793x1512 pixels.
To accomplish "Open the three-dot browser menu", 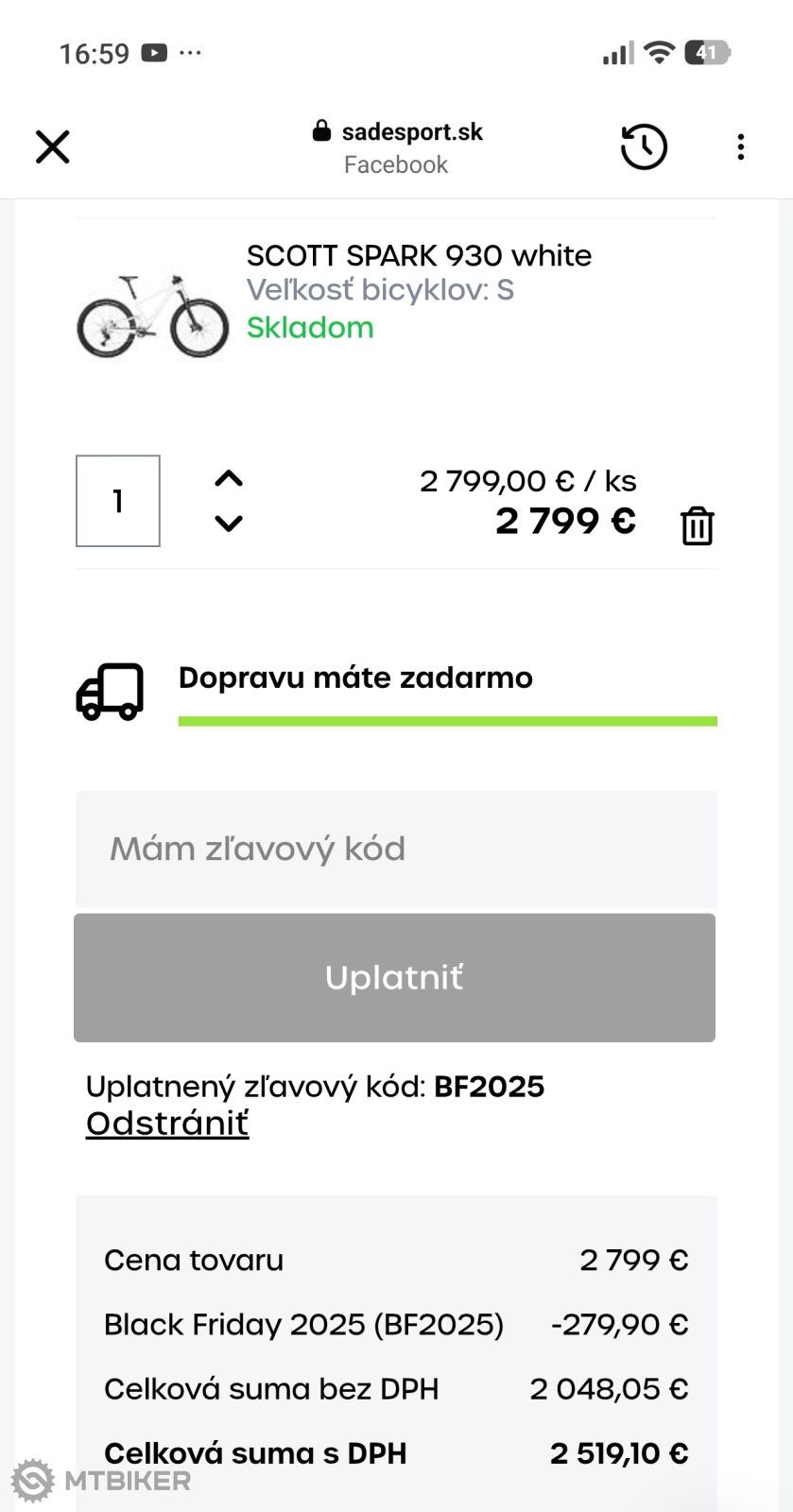I will pos(741,147).
